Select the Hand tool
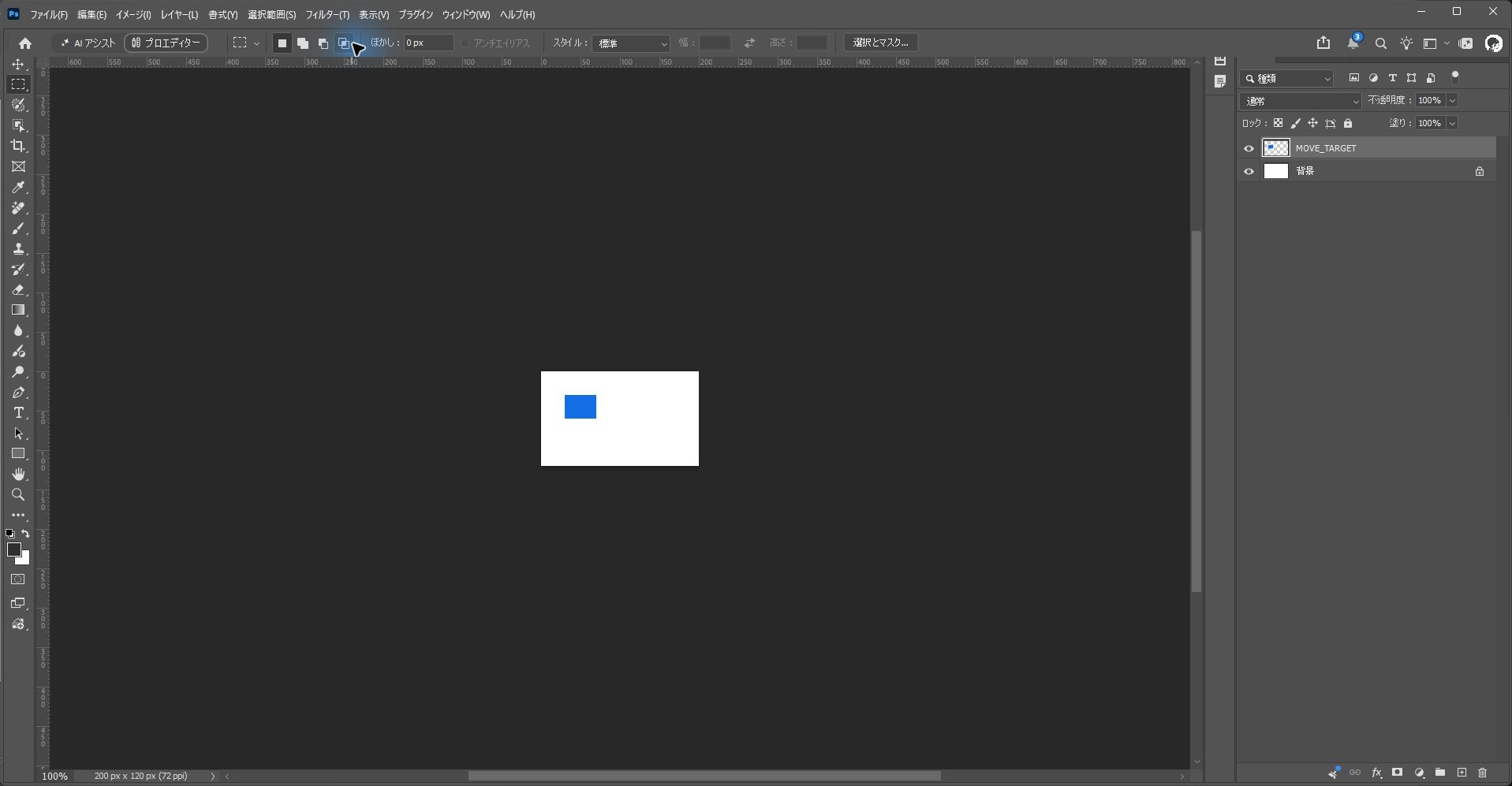The image size is (1512, 786). (x=18, y=474)
